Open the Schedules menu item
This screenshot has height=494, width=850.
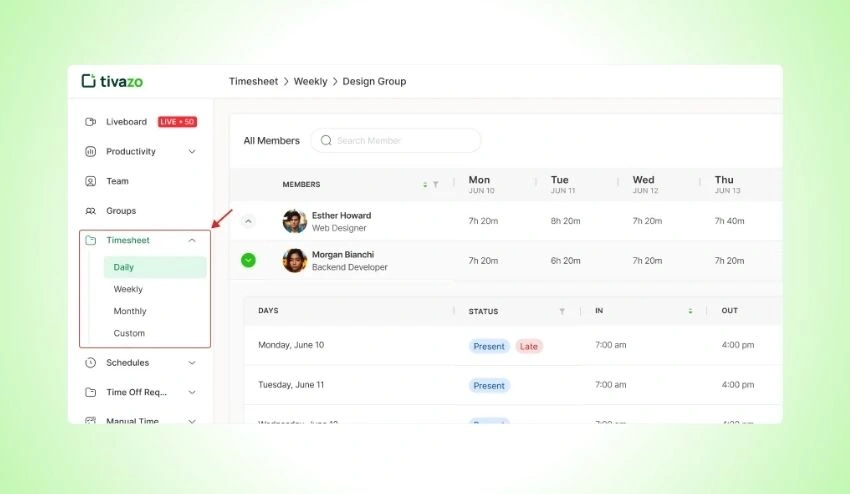(127, 362)
